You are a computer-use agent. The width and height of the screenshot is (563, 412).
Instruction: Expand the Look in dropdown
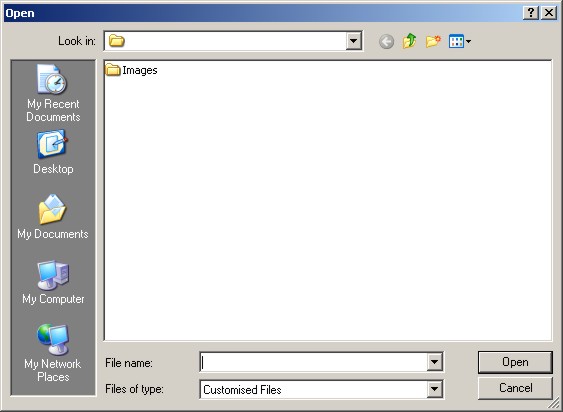[x=353, y=41]
